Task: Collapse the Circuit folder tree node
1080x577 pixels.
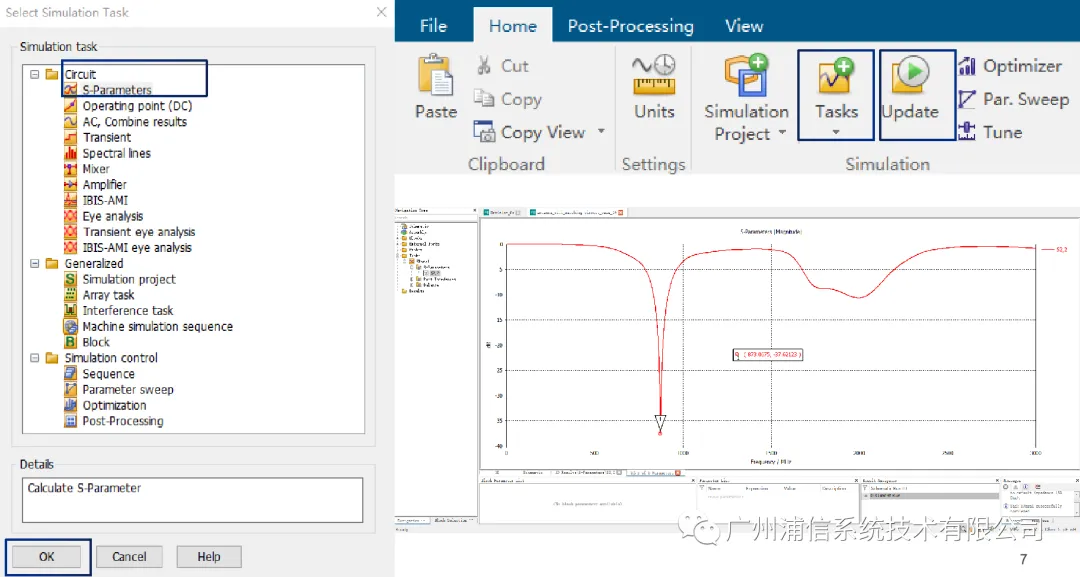Action: click(x=34, y=74)
